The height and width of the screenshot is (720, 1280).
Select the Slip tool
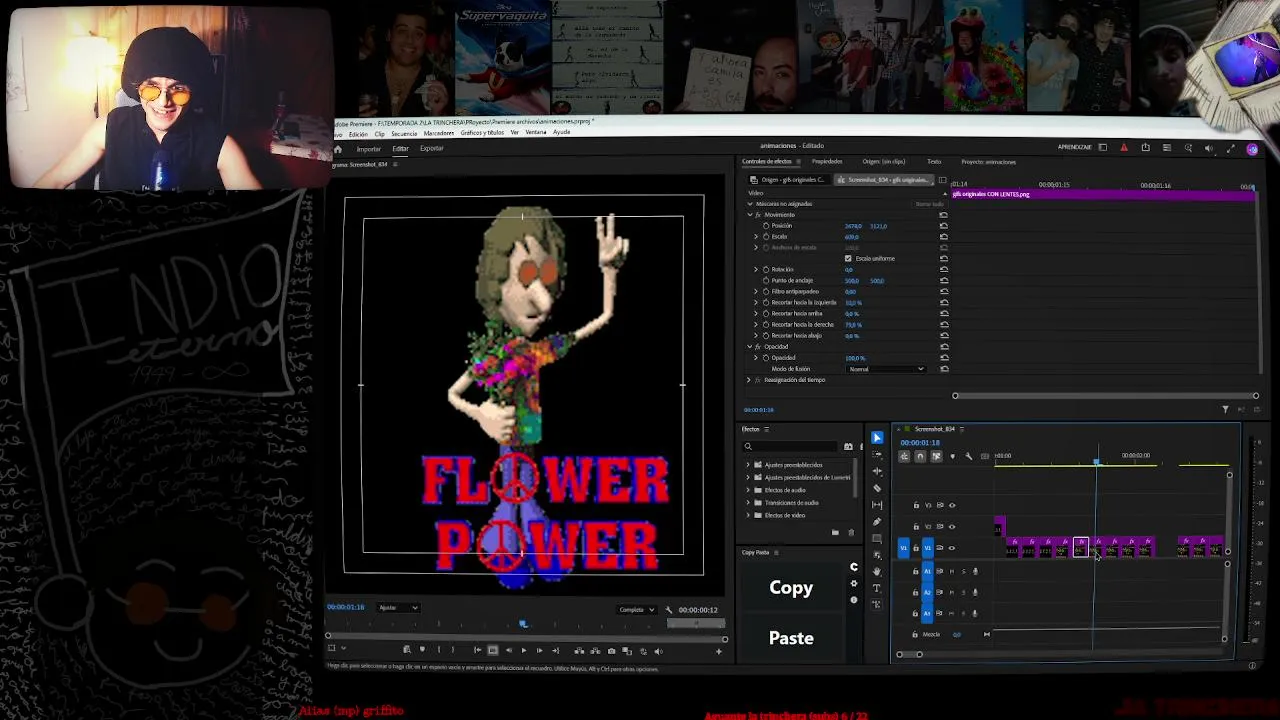click(x=877, y=505)
